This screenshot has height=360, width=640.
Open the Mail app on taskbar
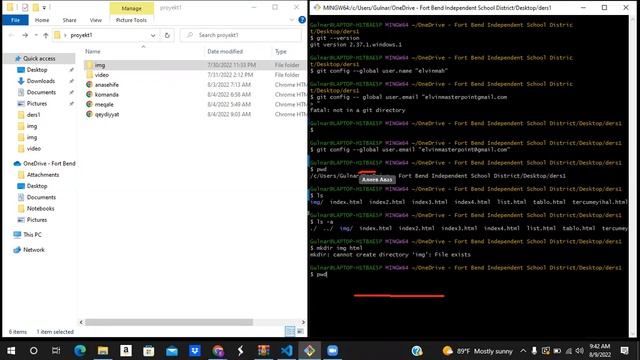click(172, 351)
